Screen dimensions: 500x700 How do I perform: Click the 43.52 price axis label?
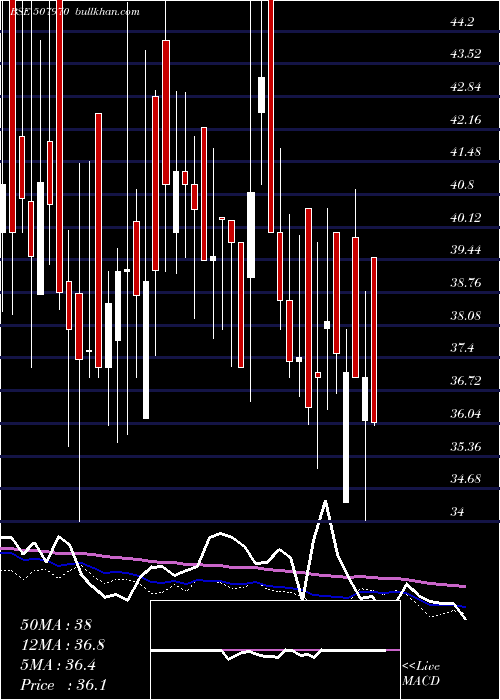tap(466, 54)
